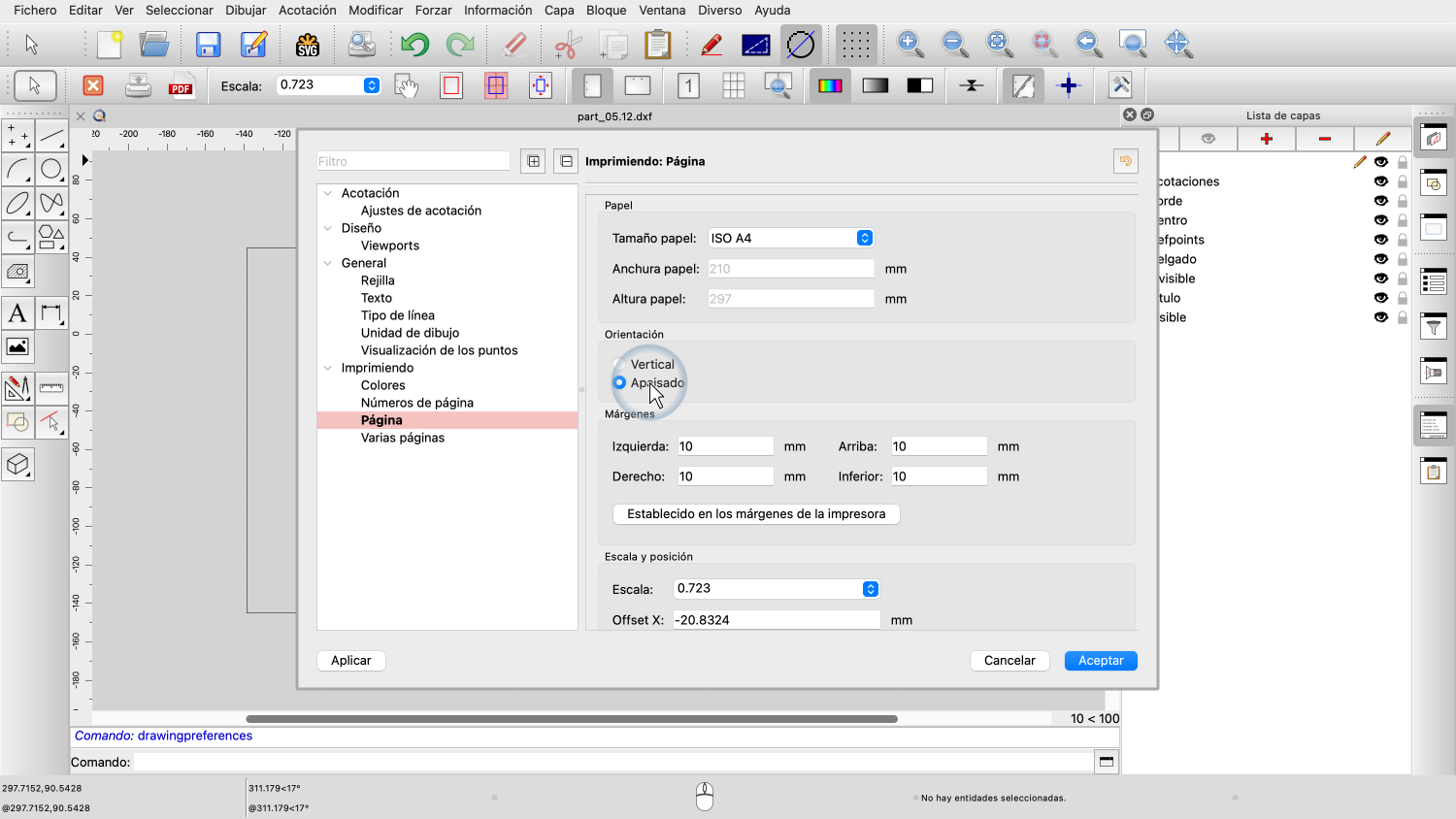
Task: Select Vertical orientation radio button
Action: (619, 365)
